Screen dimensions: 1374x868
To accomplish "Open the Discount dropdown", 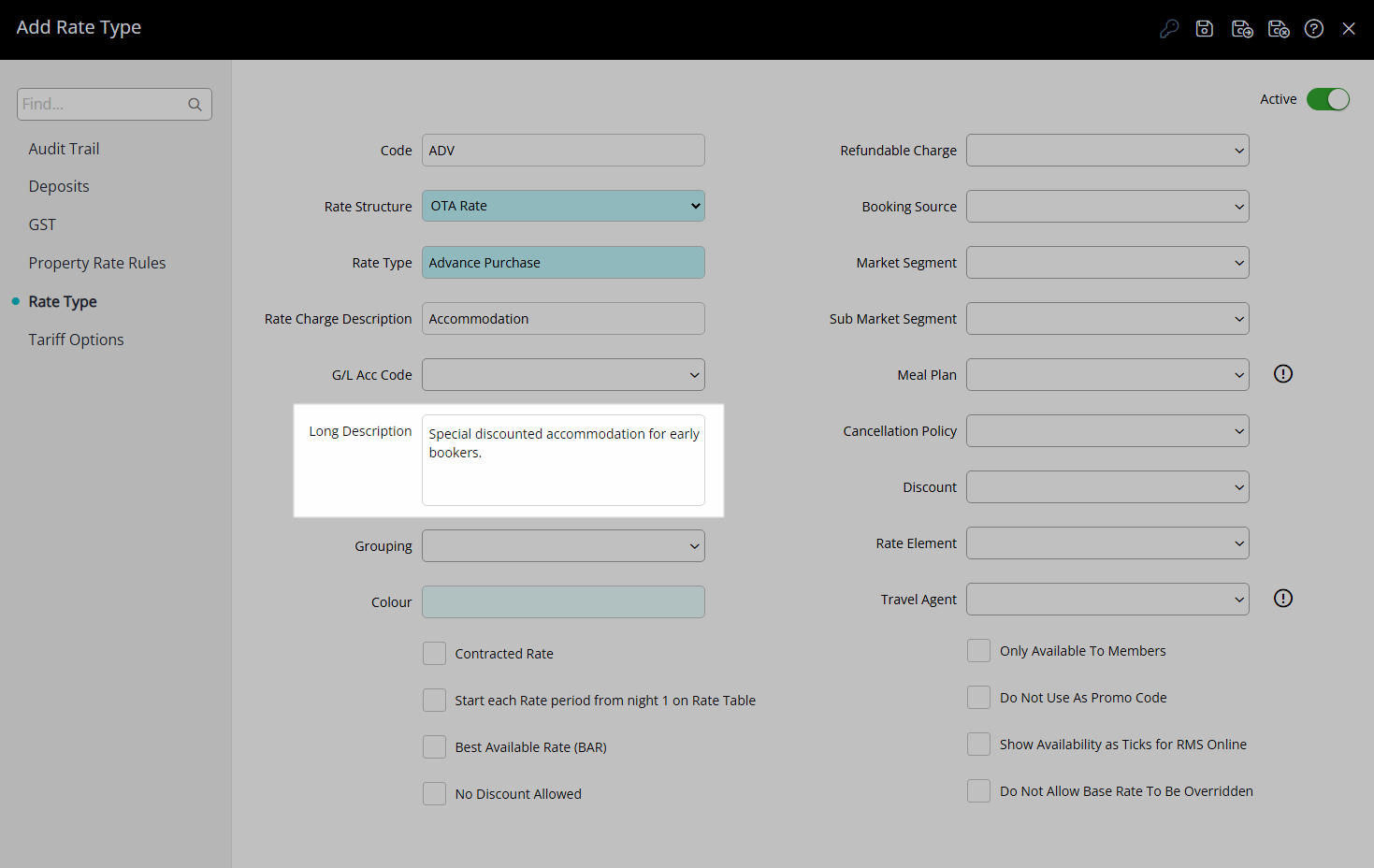I will click(1107, 487).
